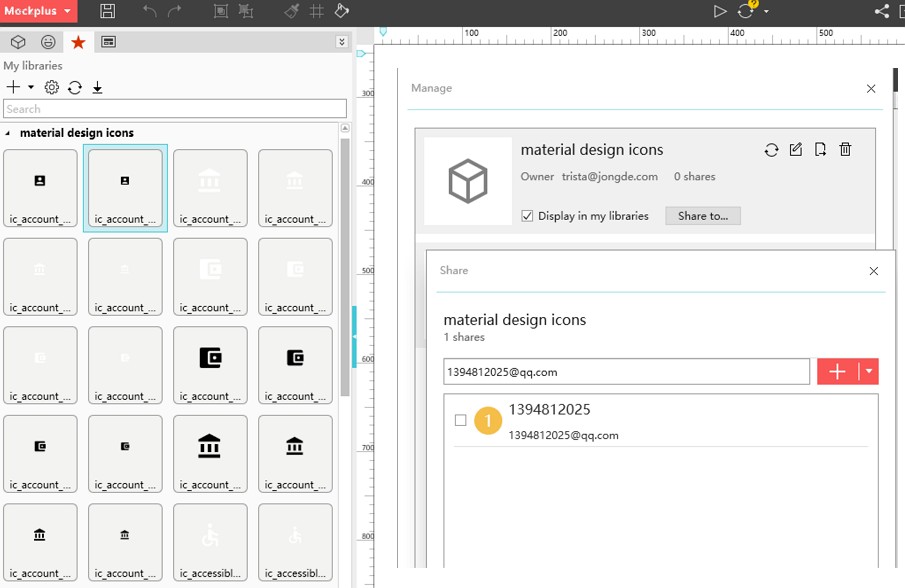905x588 pixels.
Task: Click the teal panel collapse handle
Action: [x=354, y=336]
